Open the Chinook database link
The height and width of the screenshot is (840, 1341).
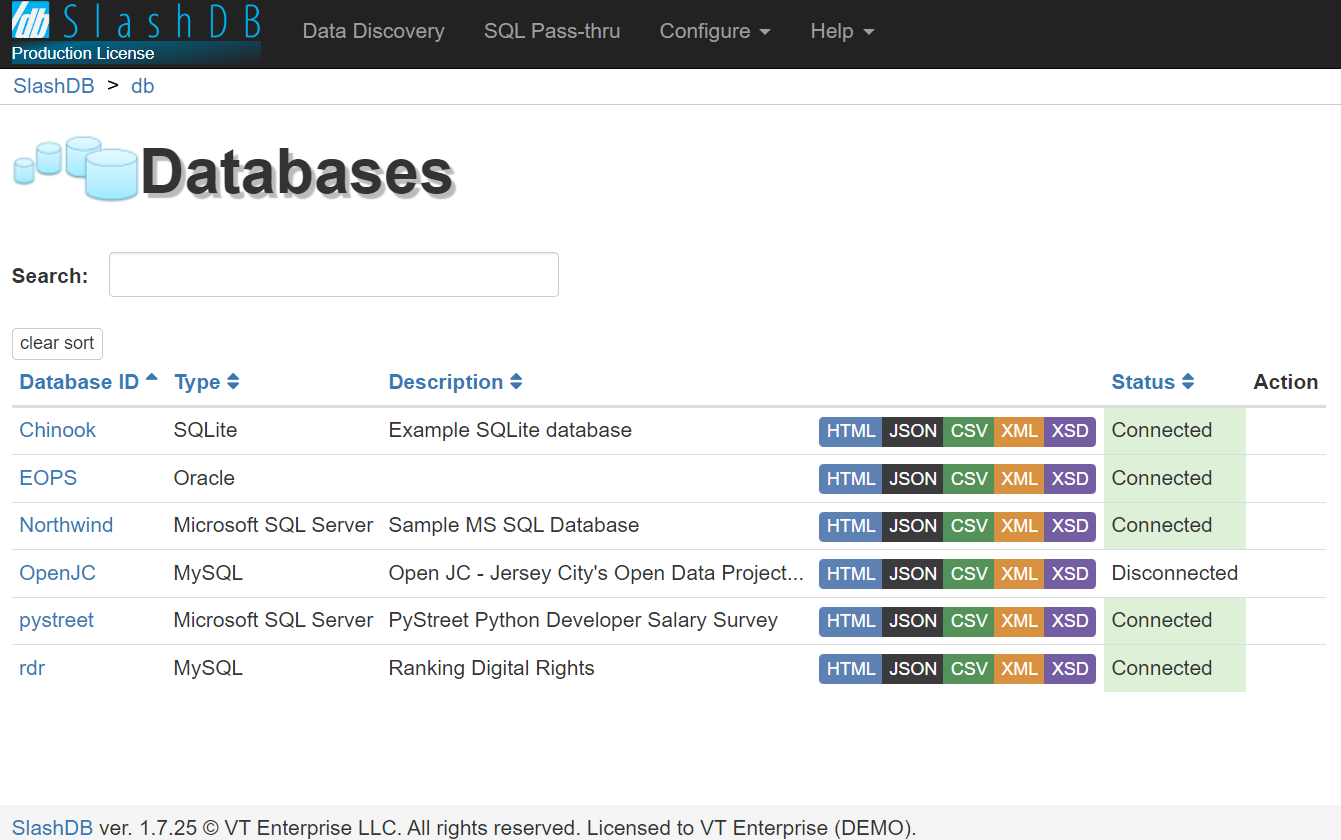point(58,430)
